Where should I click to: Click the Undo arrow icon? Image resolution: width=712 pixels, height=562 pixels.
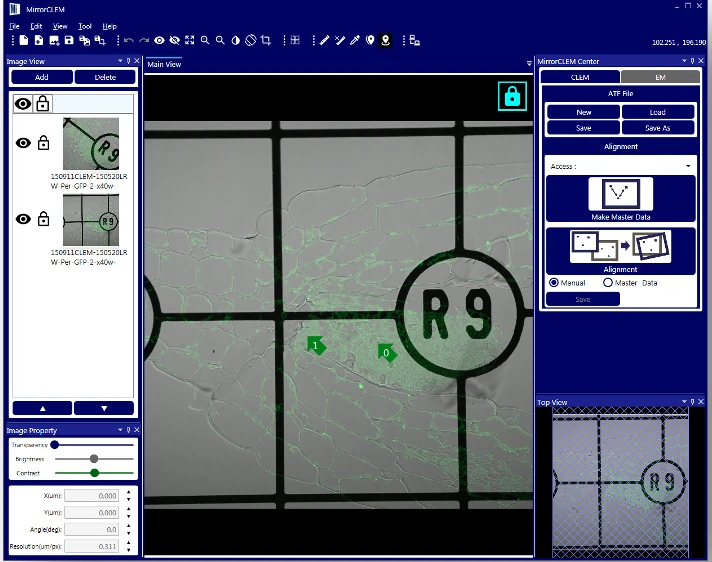tap(129, 40)
